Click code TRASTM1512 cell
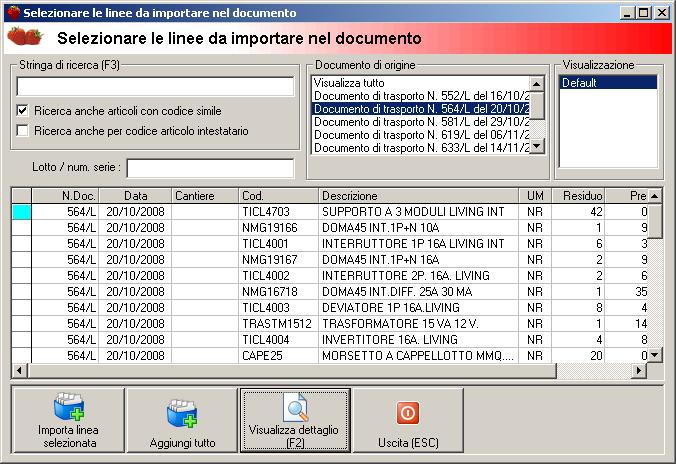This screenshot has height=464, width=676. 279,323
